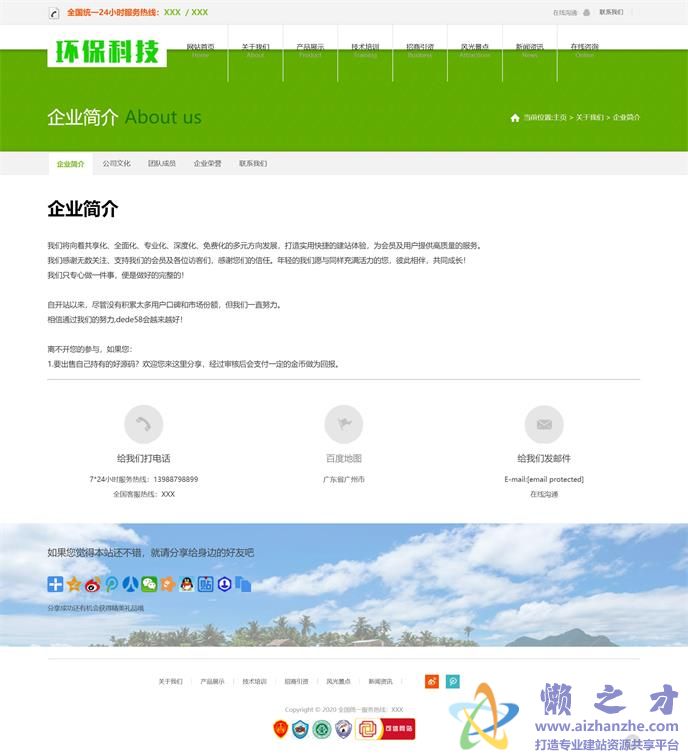Viewport: 688px width, 755px height.
Task: Click footer link 关于我们
Action: (x=171, y=682)
